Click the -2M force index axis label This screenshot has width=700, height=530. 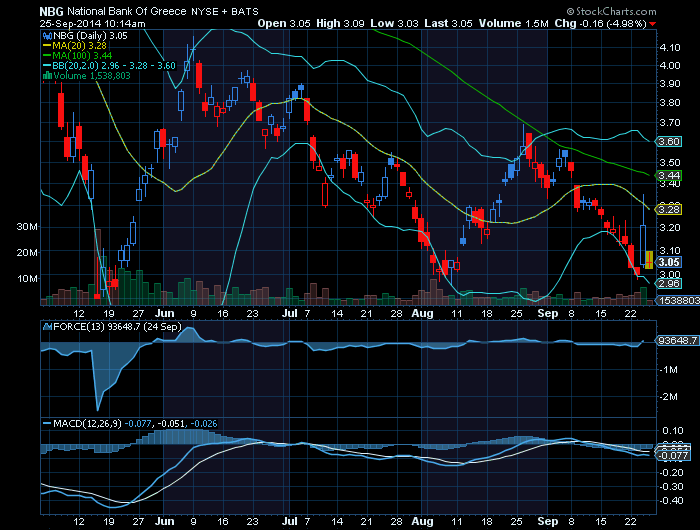[668, 396]
